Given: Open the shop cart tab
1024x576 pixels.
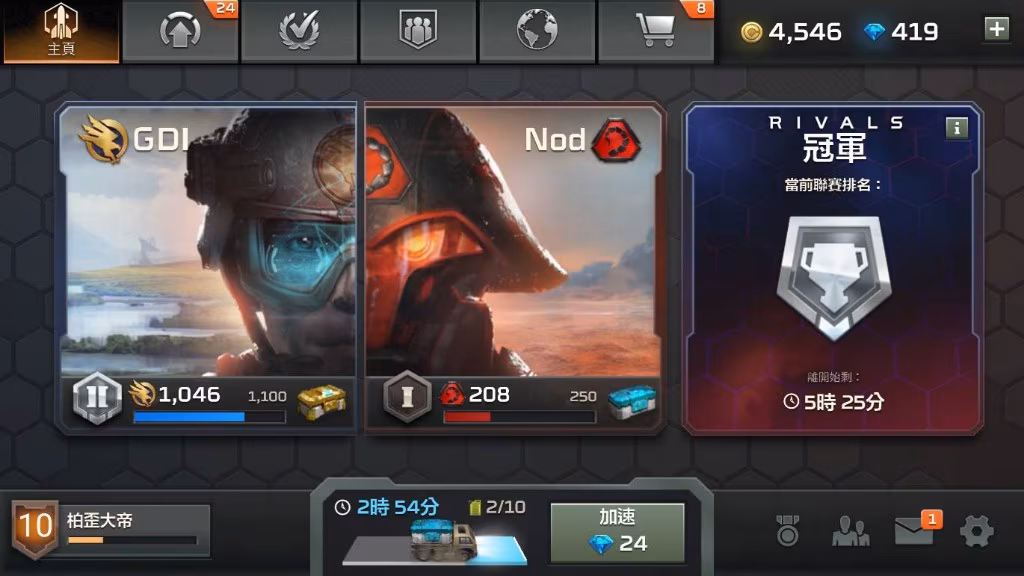Looking at the screenshot, I should pyautogui.click(x=656, y=30).
